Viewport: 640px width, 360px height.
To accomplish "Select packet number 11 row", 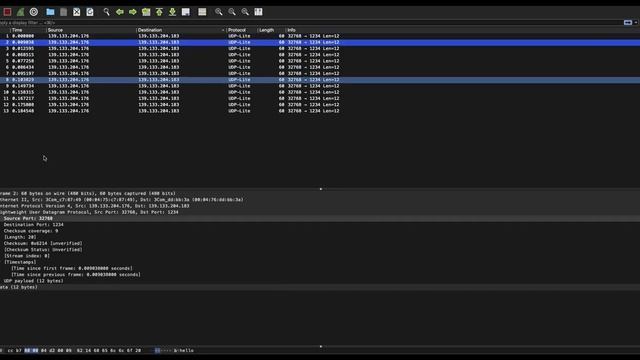I will [320, 98].
